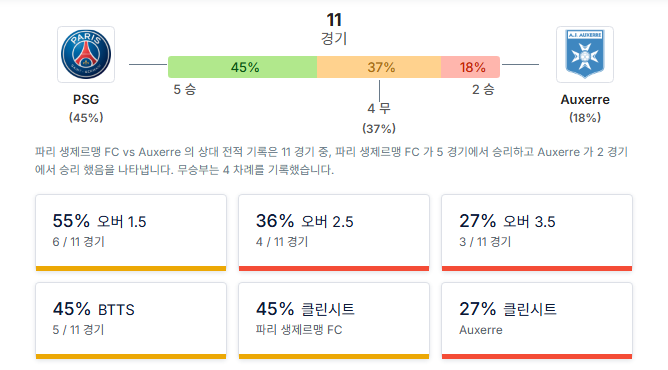Viewport: 668px width, 370px height.
Task: Click the 6 / 11 경기 subtext
Action: [x=78, y=242]
